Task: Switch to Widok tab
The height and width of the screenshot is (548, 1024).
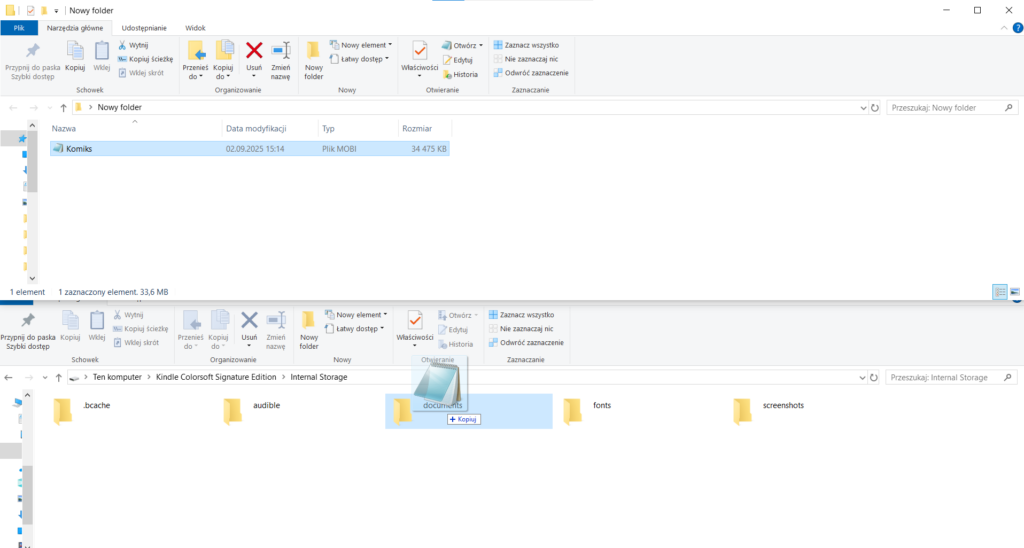Action: 195,28
